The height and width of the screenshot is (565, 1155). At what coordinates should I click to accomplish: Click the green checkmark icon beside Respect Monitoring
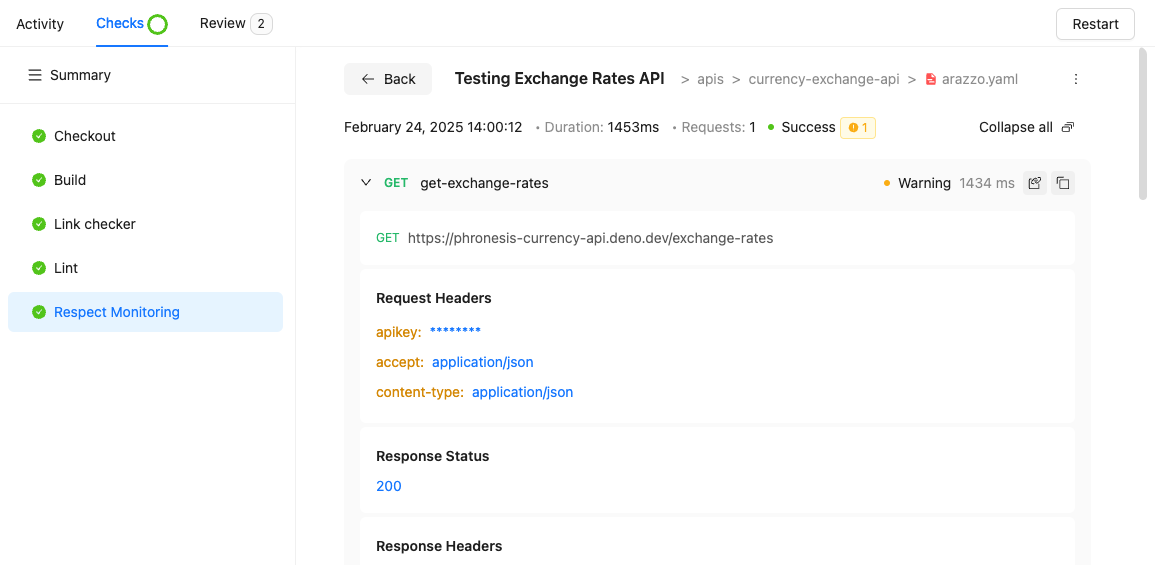tap(39, 312)
